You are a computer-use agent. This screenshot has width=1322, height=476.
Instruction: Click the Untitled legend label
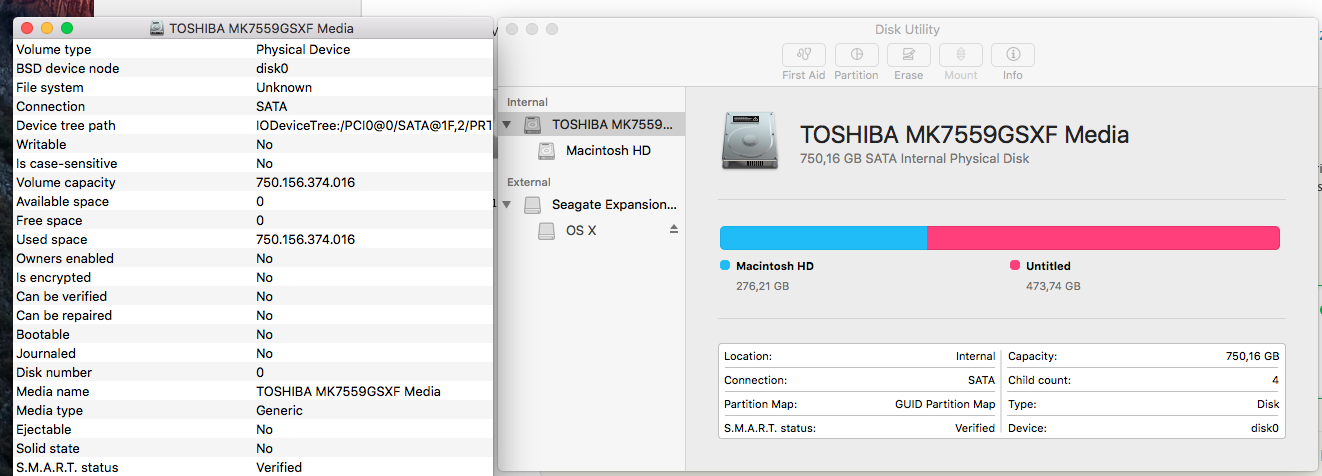pyautogui.click(x=1048, y=266)
